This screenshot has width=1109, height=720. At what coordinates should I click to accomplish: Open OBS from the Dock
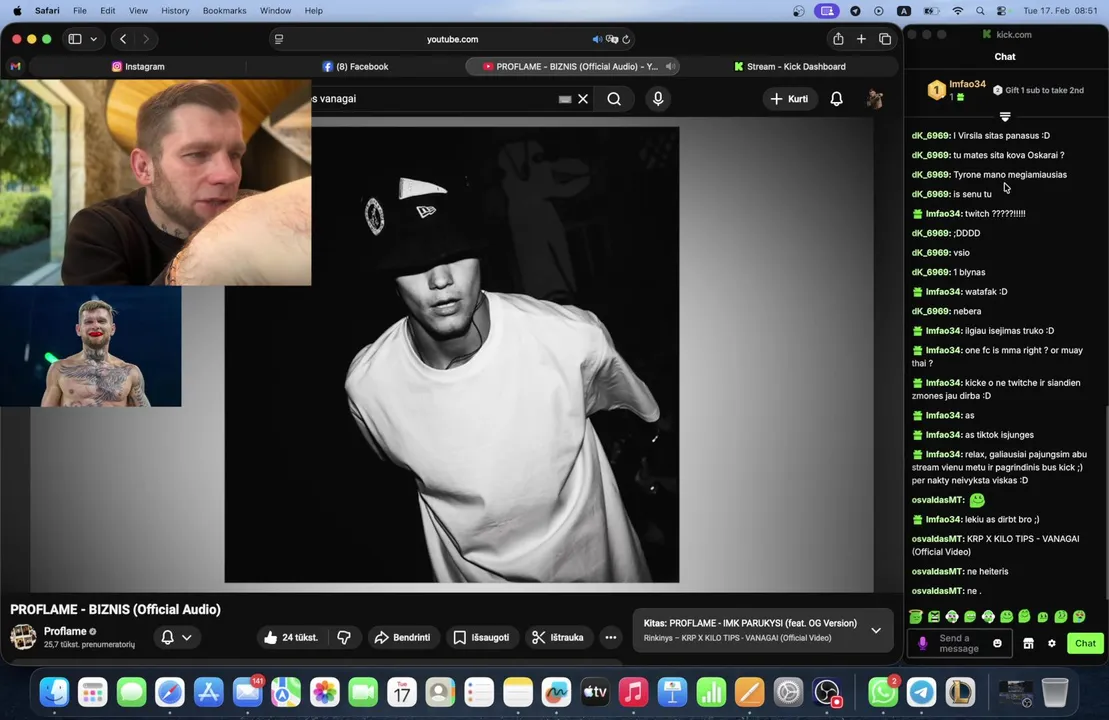point(827,692)
